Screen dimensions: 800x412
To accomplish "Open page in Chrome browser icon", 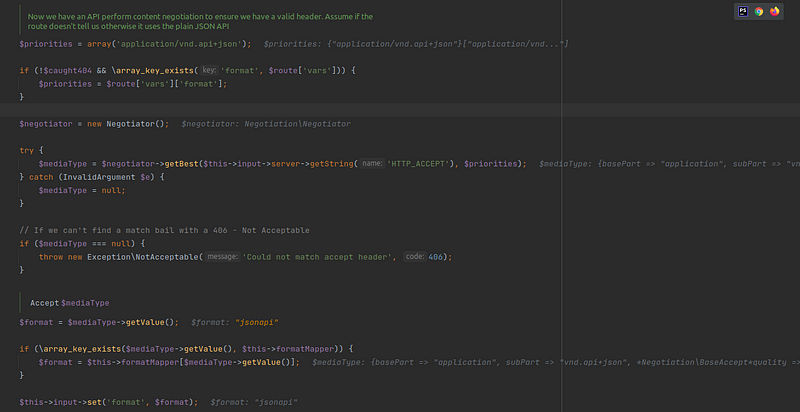I will click(x=759, y=11).
